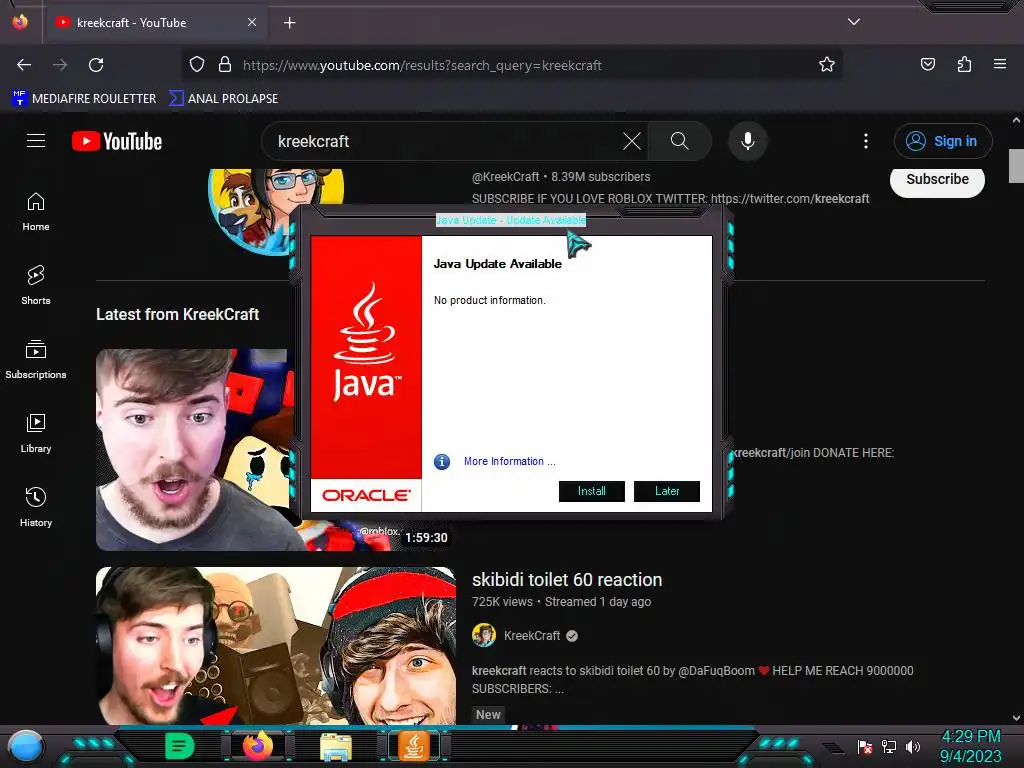Open the tracking protection shield icon
1024x768 pixels.
tap(197, 64)
